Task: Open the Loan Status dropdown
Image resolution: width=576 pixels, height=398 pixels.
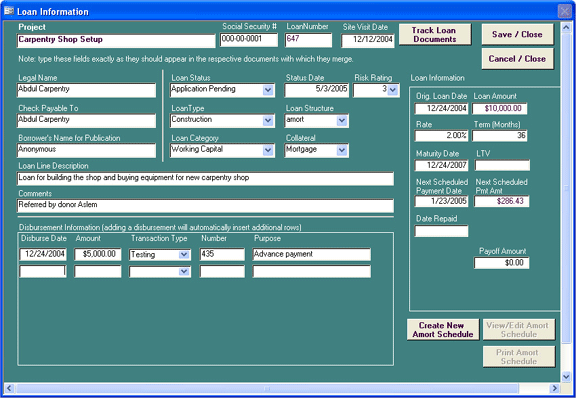Action: coord(268,90)
